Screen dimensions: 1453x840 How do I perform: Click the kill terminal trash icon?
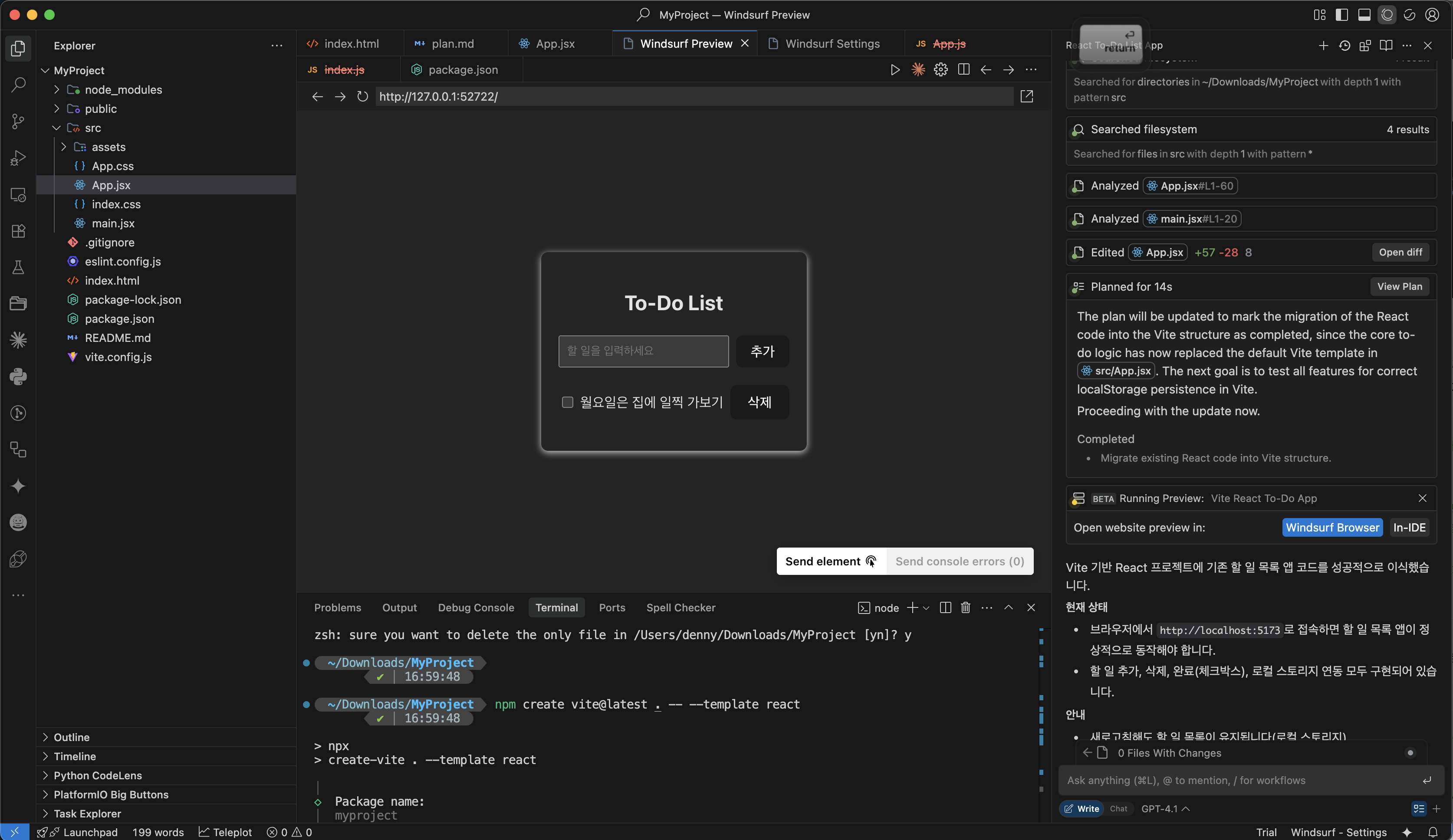point(966,607)
